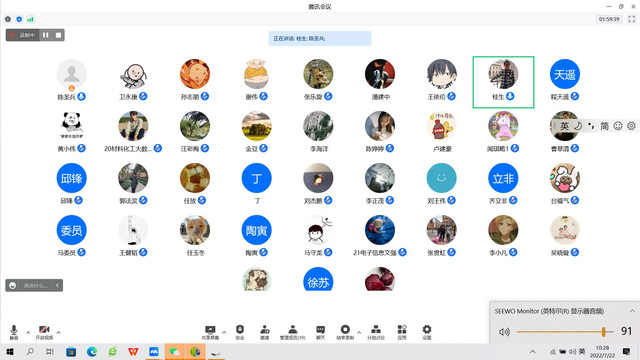Open the Apps (应用) icon
Viewport: 640px width, 360px height.
402,332
